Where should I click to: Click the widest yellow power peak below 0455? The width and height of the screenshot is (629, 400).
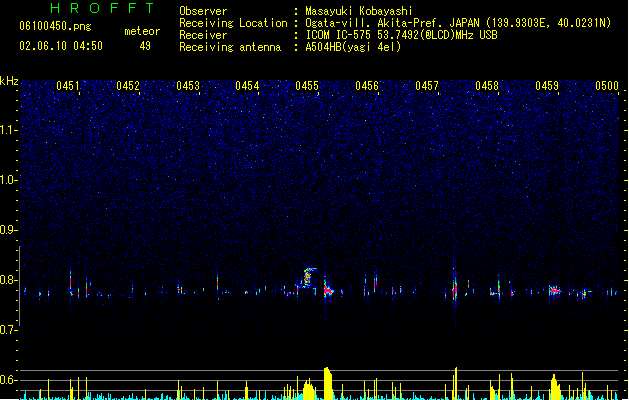point(328,383)
